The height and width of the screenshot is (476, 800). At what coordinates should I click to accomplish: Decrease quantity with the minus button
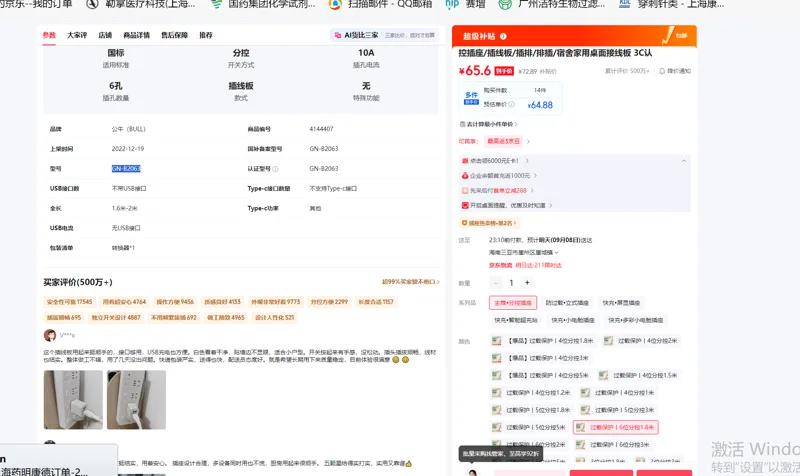pos(495,283)
